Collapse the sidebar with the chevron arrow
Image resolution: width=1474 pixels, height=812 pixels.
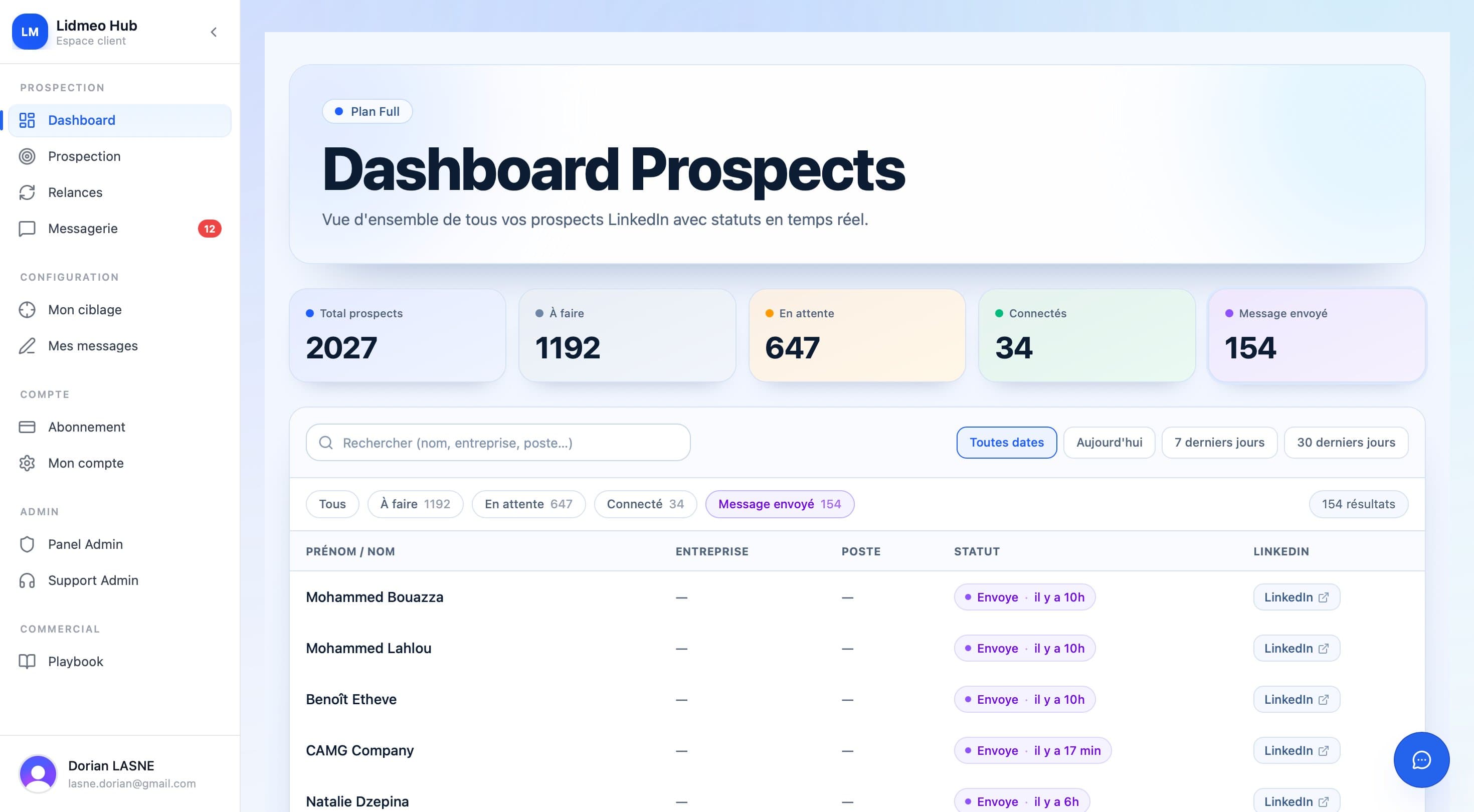click(214, 32)
